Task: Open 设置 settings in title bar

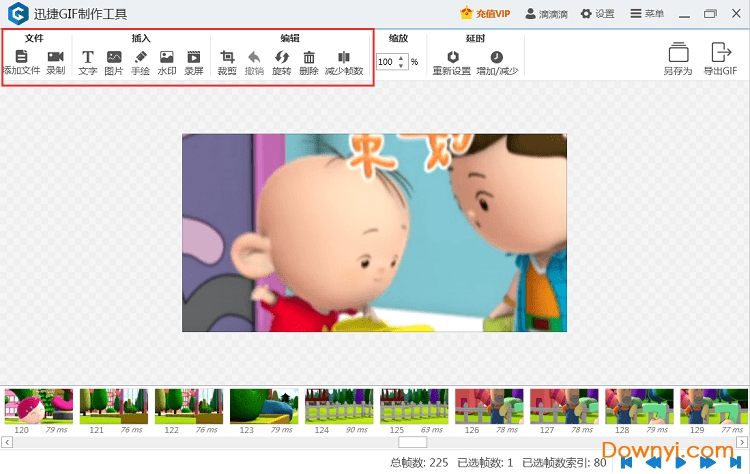Action: coord(598,14)
